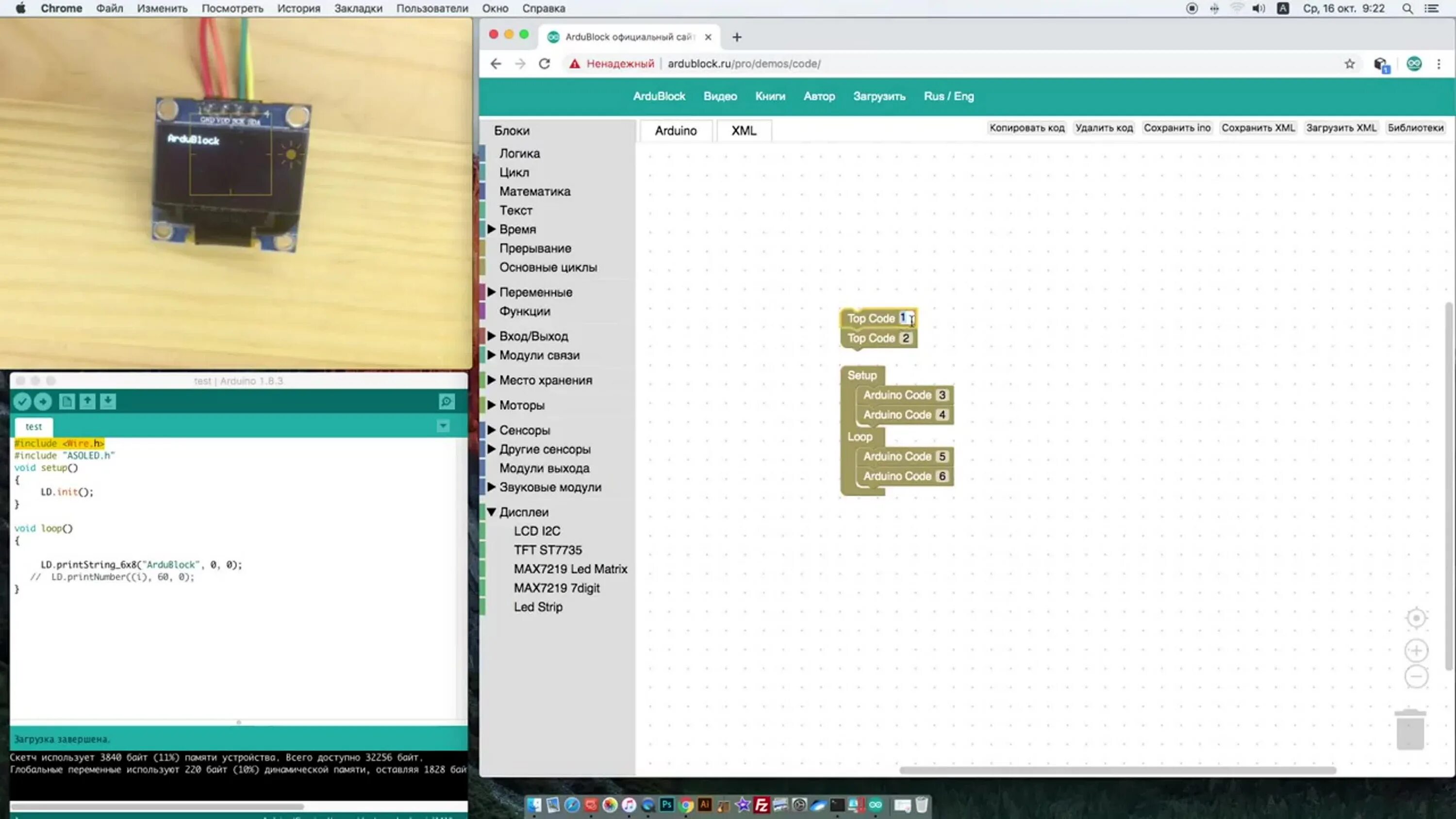Viewport: 1456px width, 819px height.
Task: Expand the Моторы category
Action: point(491,405)
